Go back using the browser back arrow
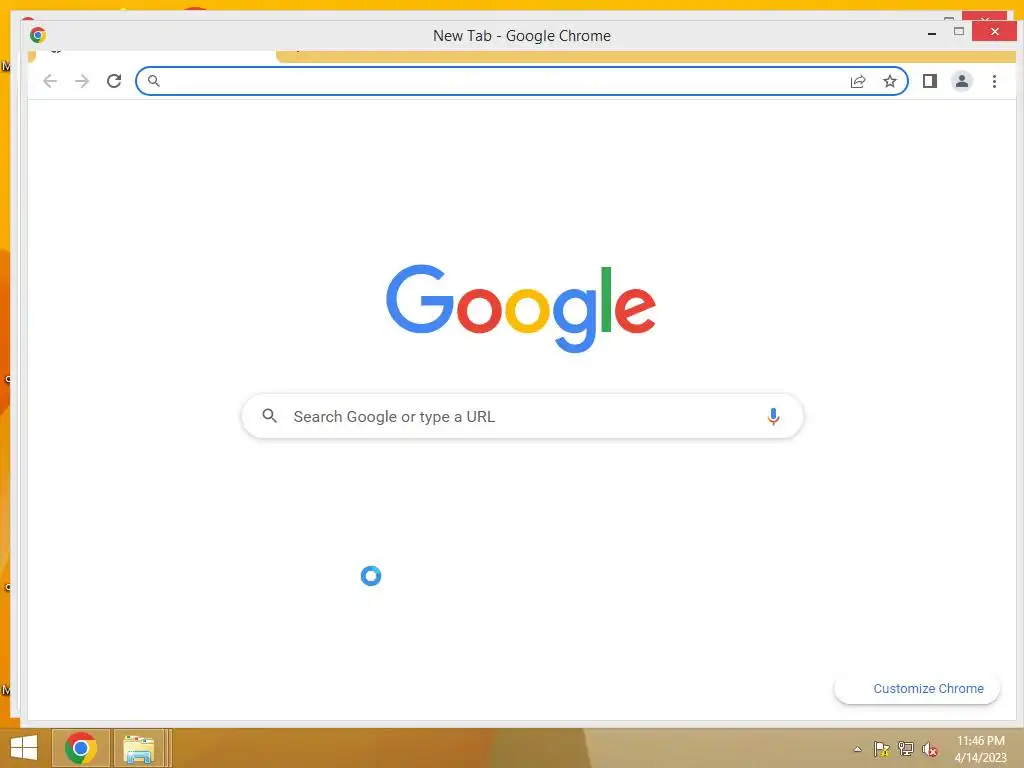 [50, 81]
